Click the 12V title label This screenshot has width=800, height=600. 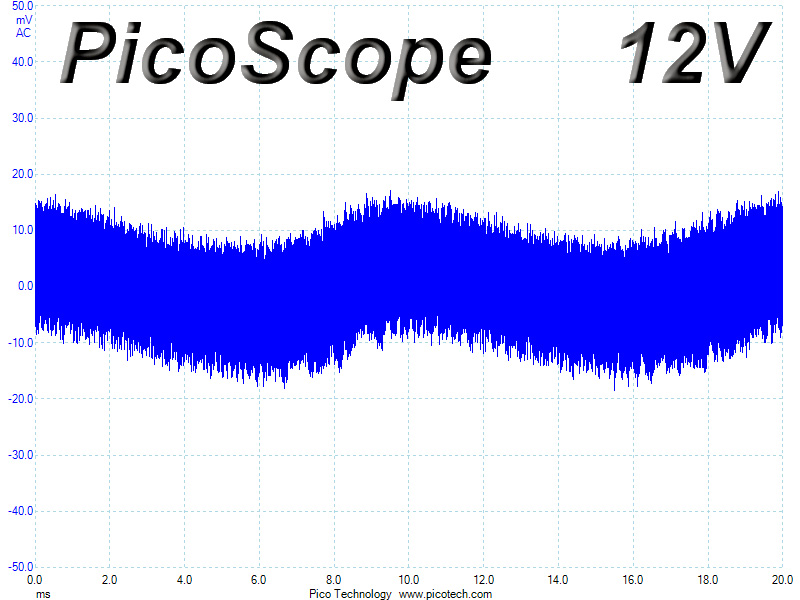694,53
